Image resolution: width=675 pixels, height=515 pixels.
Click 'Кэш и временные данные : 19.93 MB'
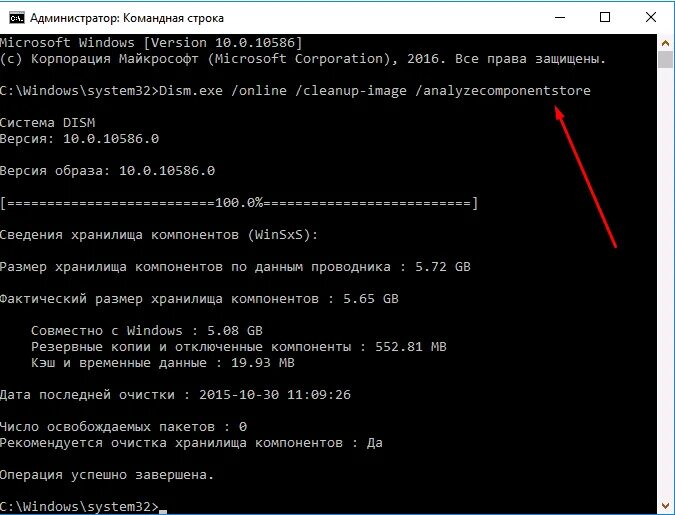[x=163, y=363]
